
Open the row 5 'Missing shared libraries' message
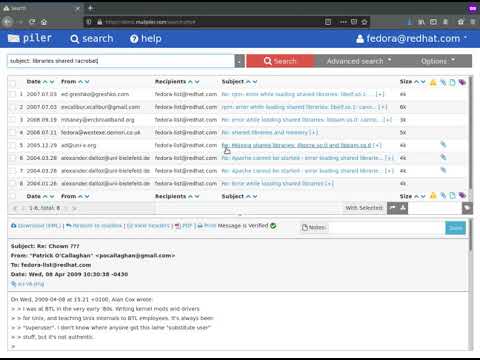[x=296, y=145]
